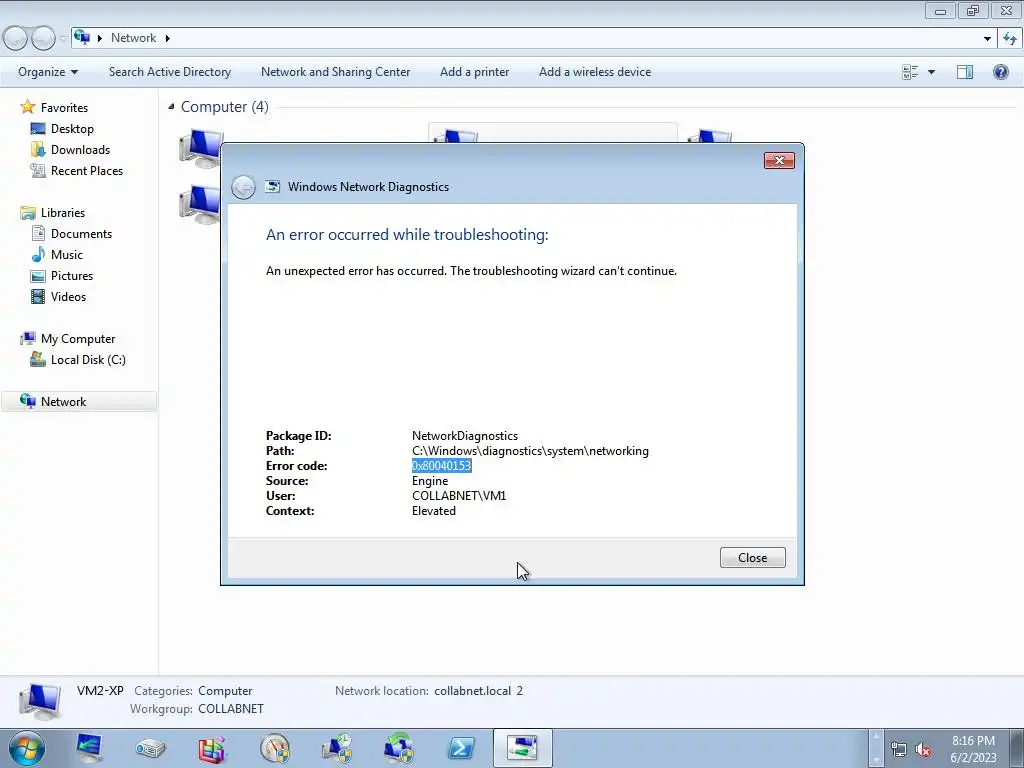
Task: Click the Network breadcrumb in the address bar
Action: pos(133,38)
